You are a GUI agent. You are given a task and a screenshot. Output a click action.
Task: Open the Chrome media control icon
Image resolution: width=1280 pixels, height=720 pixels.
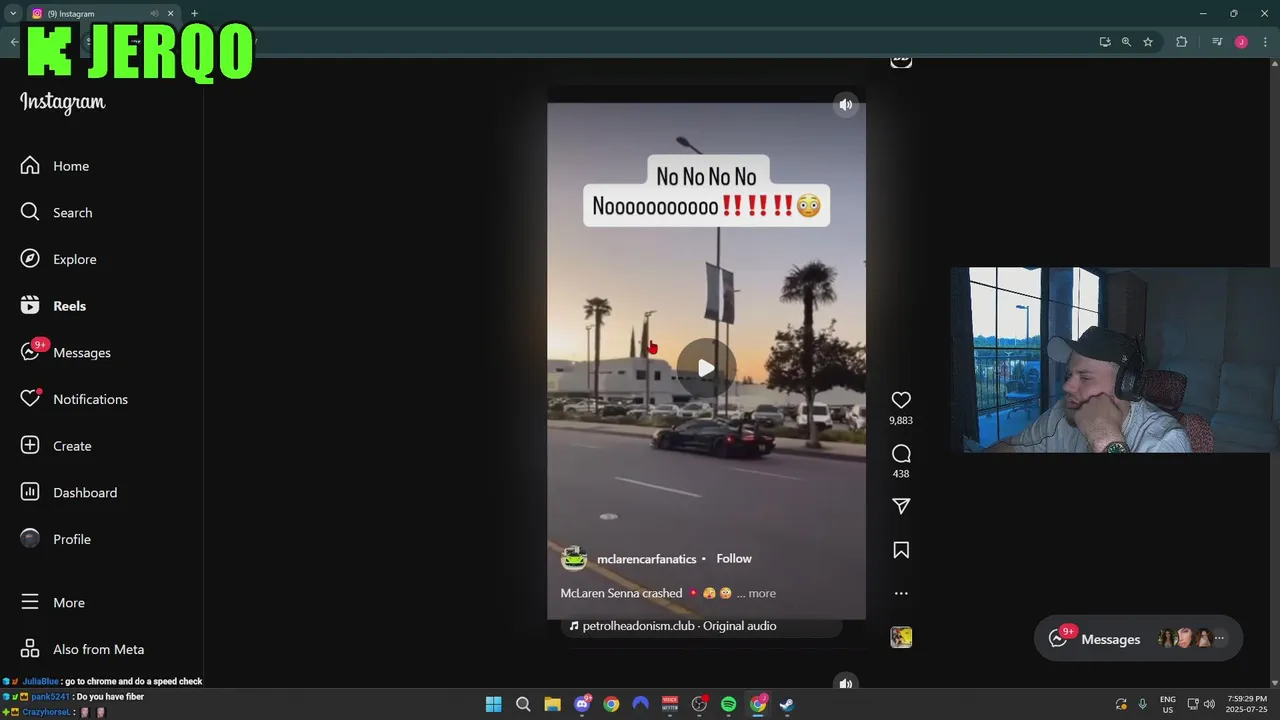tap(1217, 42)
